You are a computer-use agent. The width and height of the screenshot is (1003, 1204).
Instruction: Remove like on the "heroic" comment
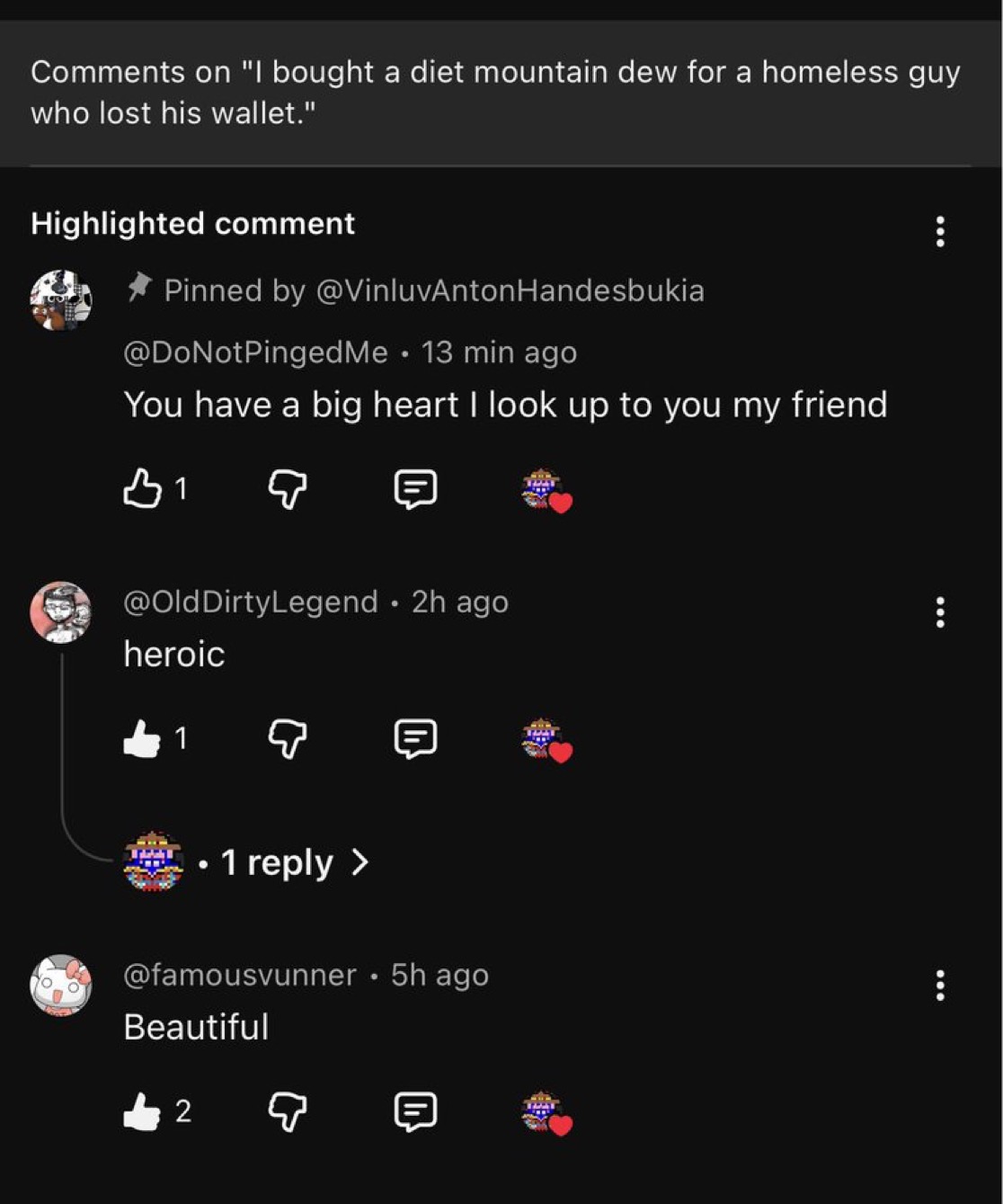pos(143,739)
